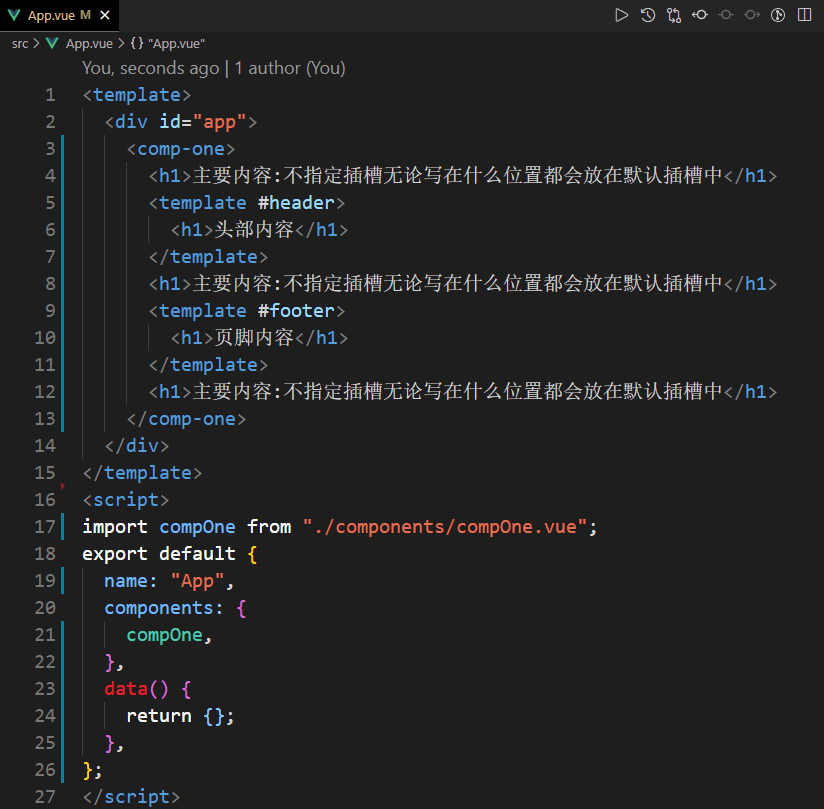Click the opening <comp-one> tag
This screenshot has width=824, height=809.
tap(181, 149)
